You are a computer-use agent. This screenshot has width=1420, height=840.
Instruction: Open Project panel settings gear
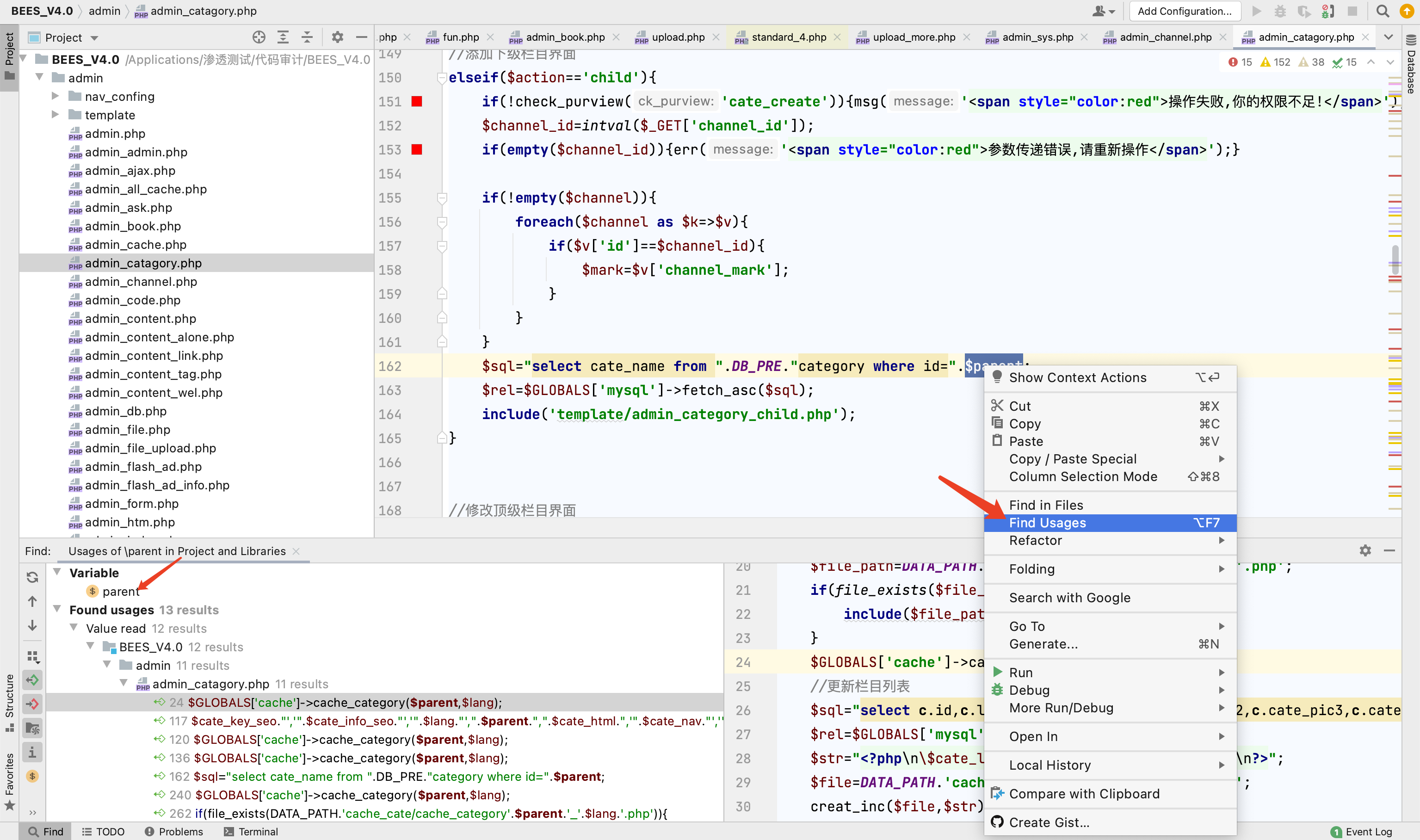tap(337, 37)
